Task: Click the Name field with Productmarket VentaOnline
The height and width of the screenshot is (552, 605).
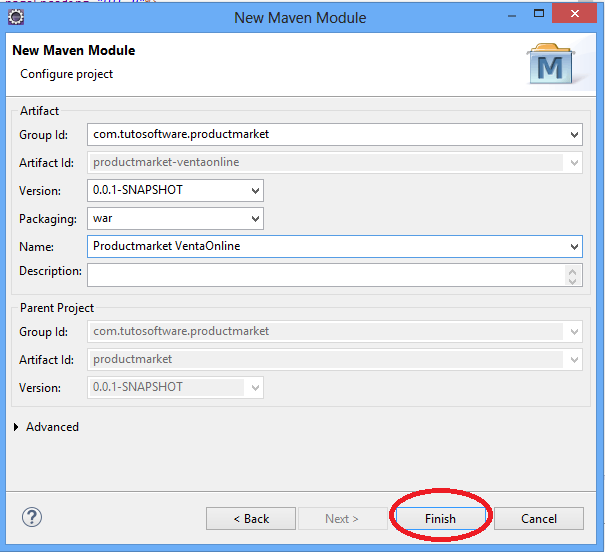Action: tap(335, 246)
